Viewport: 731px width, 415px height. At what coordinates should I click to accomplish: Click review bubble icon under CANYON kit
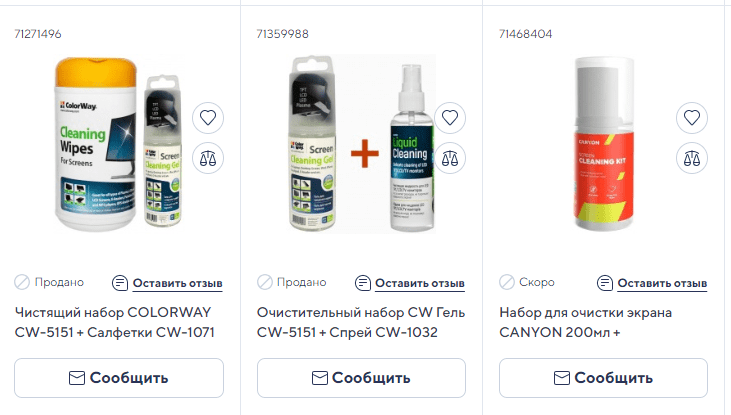pyautogui.click(x=605, y=283)
